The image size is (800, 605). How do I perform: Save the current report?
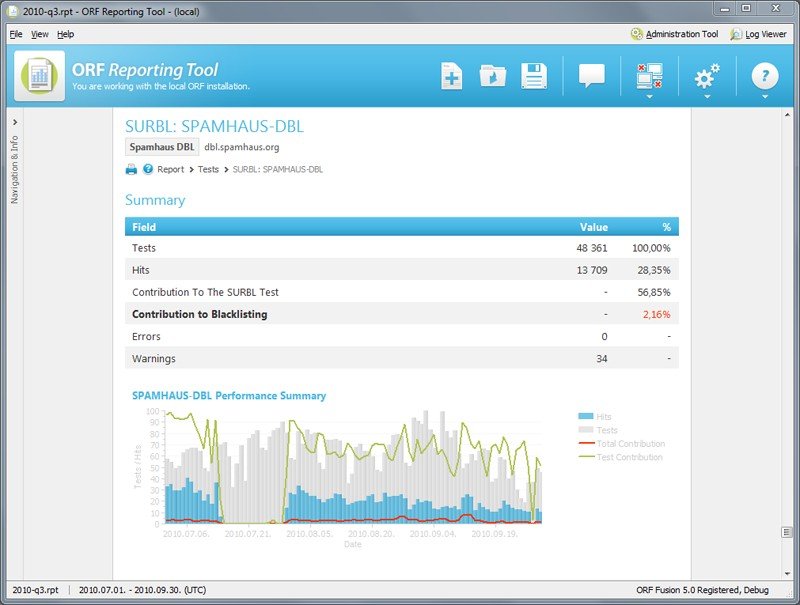click(537, 75)
